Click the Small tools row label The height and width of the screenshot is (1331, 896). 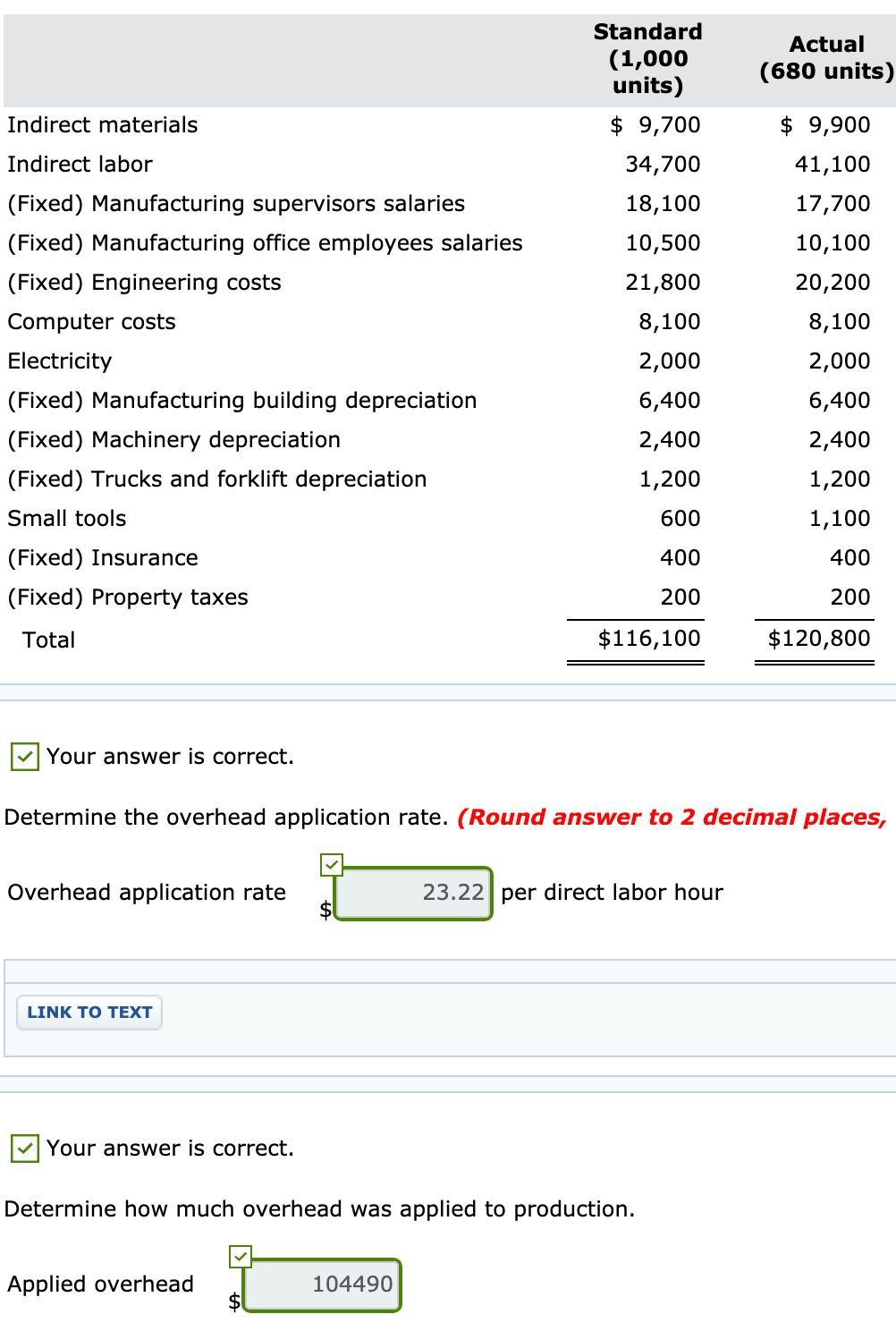pos(66,518)
